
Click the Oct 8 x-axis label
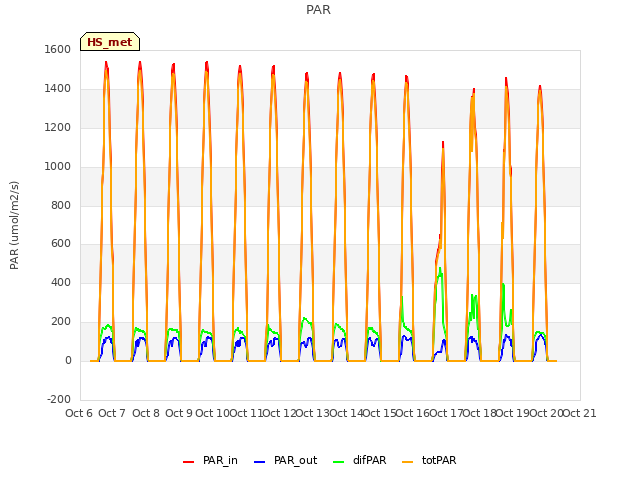[x=146, y=413]
